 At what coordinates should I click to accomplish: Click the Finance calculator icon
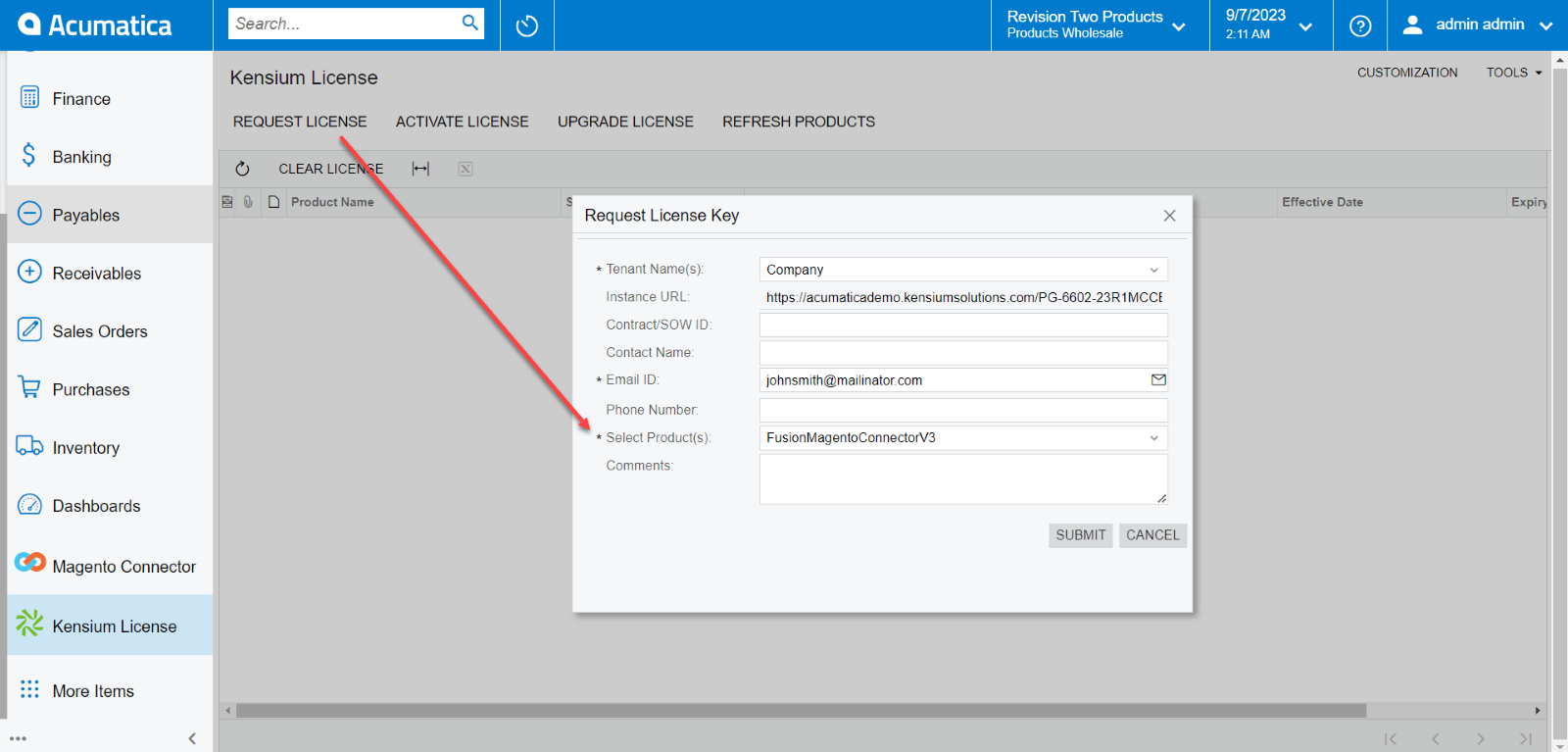(x=30, y=97)
